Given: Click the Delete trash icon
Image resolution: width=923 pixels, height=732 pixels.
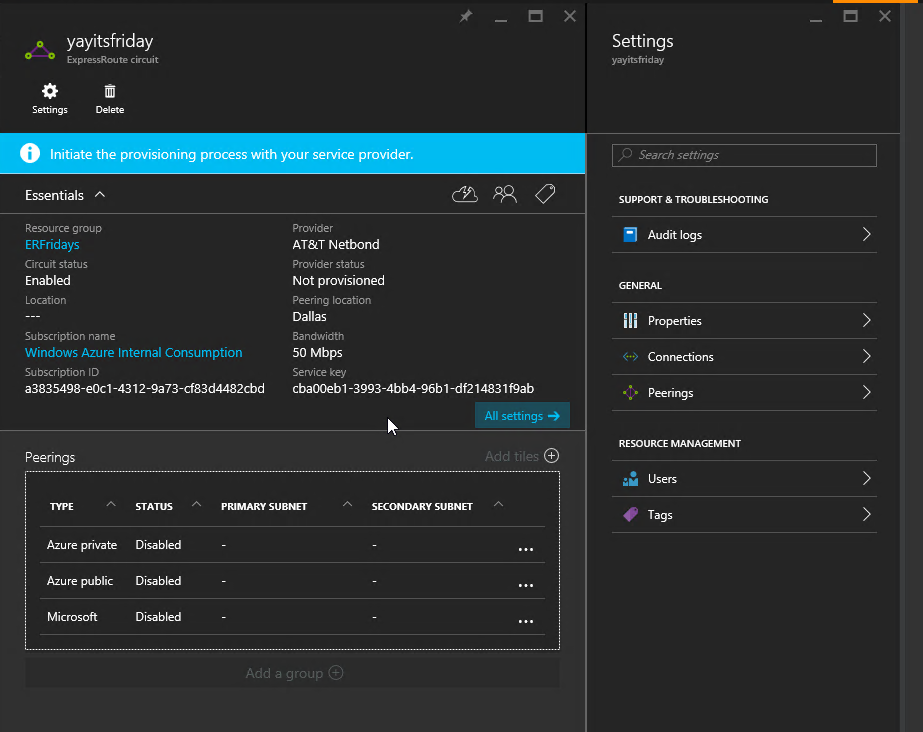Looking at the screenshot, I should (x=110, y=92).
